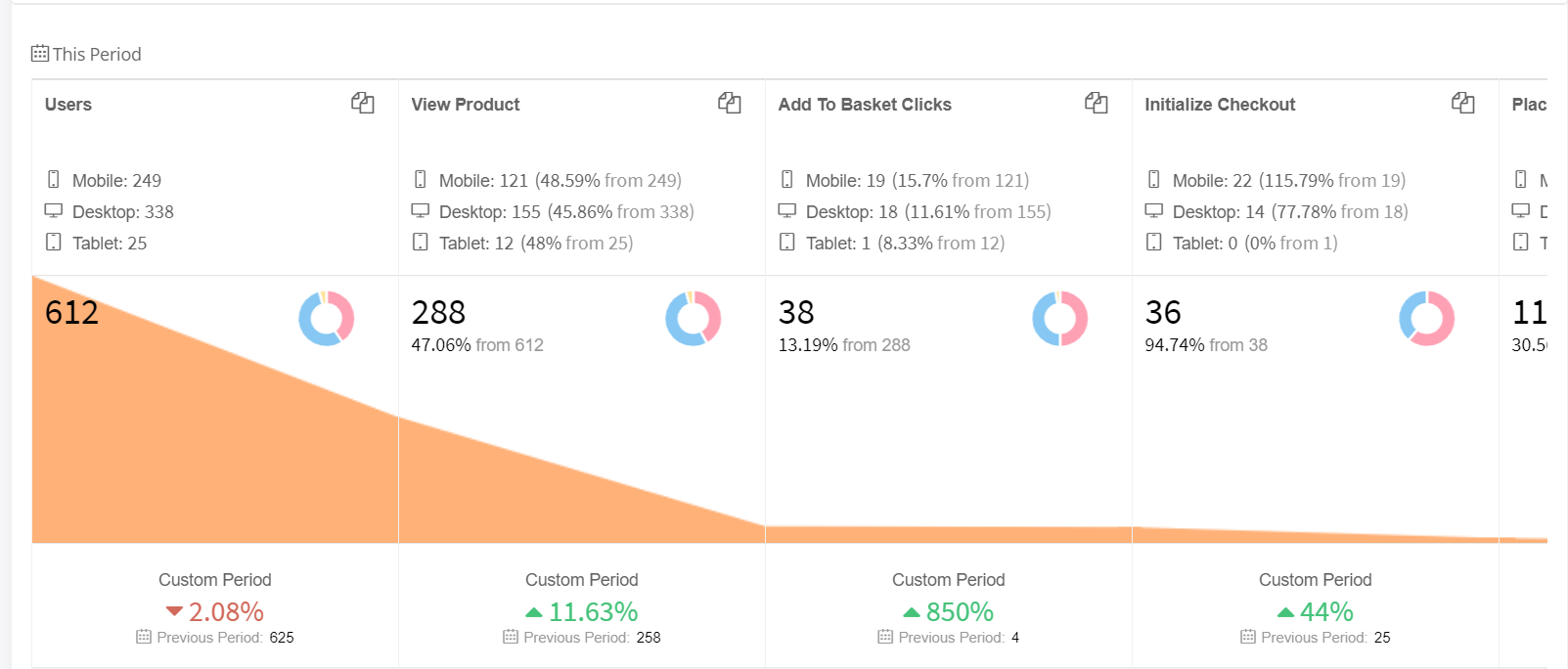Click the Add To Basket donut chart
Viewport: 1568px width, 669px height.
[x=1060, y=319]
